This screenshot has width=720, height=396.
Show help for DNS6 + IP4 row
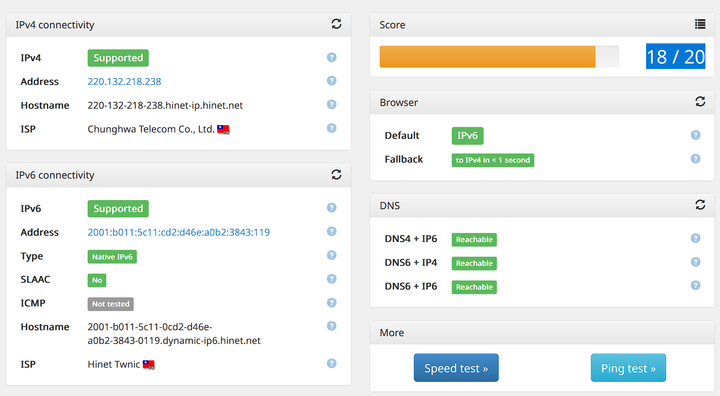695,262
